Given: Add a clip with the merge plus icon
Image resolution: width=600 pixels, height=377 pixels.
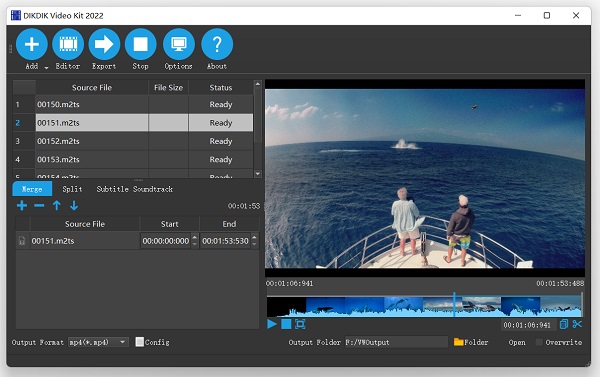Looking at the screenshot, I should (22, 206).
